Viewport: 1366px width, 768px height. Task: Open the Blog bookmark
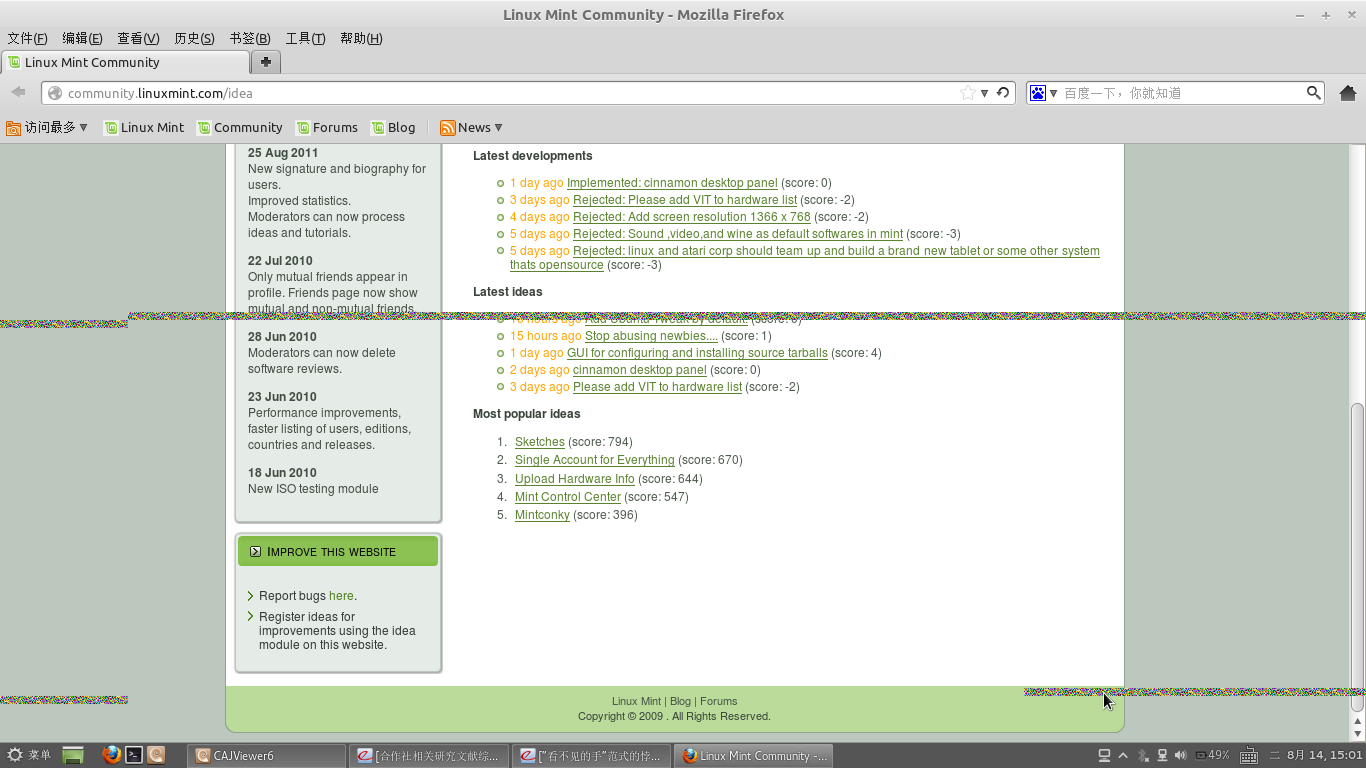(393, 127)
